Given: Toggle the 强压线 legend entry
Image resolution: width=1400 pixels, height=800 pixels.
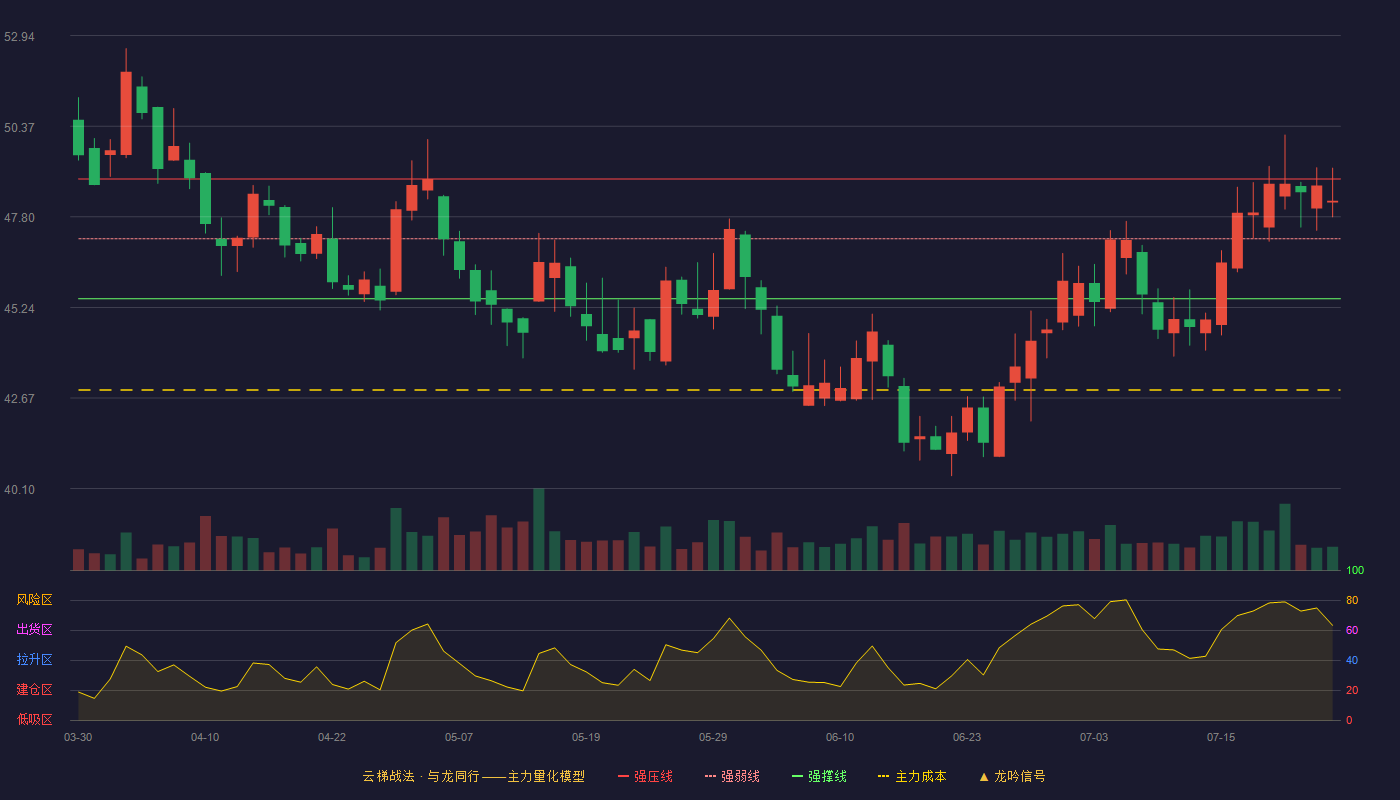Looking at the screenshot, I should (x=645, y=776).
